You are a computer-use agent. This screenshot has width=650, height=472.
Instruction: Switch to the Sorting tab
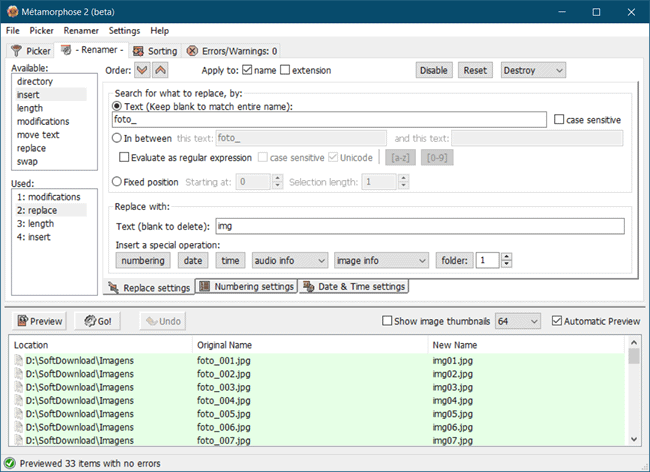[x=155, y=51]
